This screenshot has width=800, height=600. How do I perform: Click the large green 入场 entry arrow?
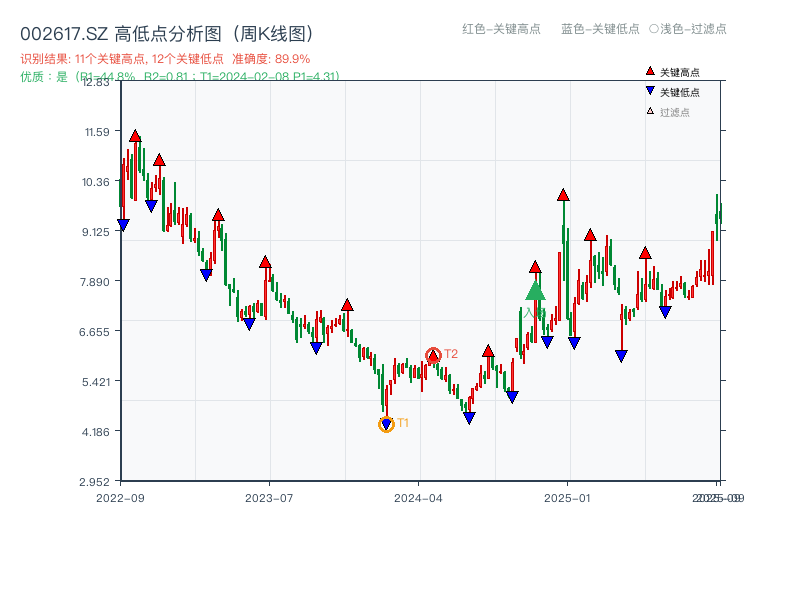pos(535,291)
